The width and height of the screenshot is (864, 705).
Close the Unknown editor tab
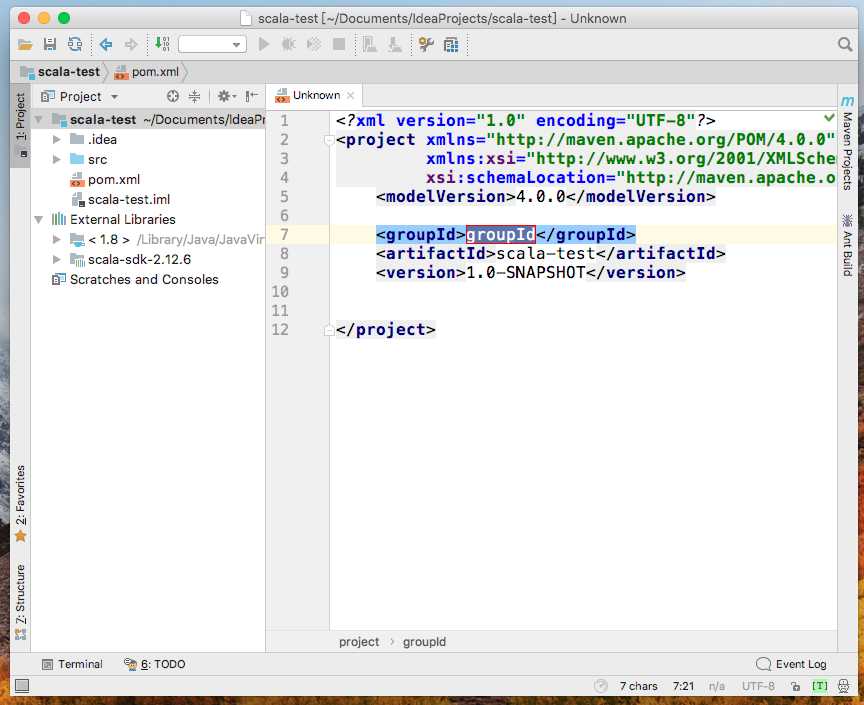(x=350, y=95)
